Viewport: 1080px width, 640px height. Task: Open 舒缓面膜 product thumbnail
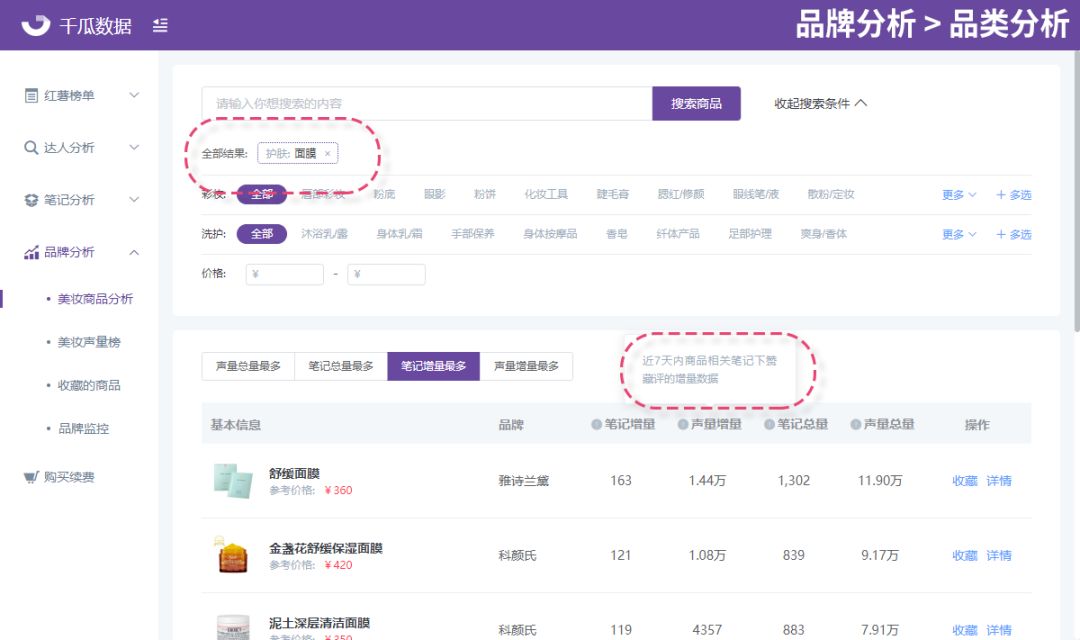(233, 480)
